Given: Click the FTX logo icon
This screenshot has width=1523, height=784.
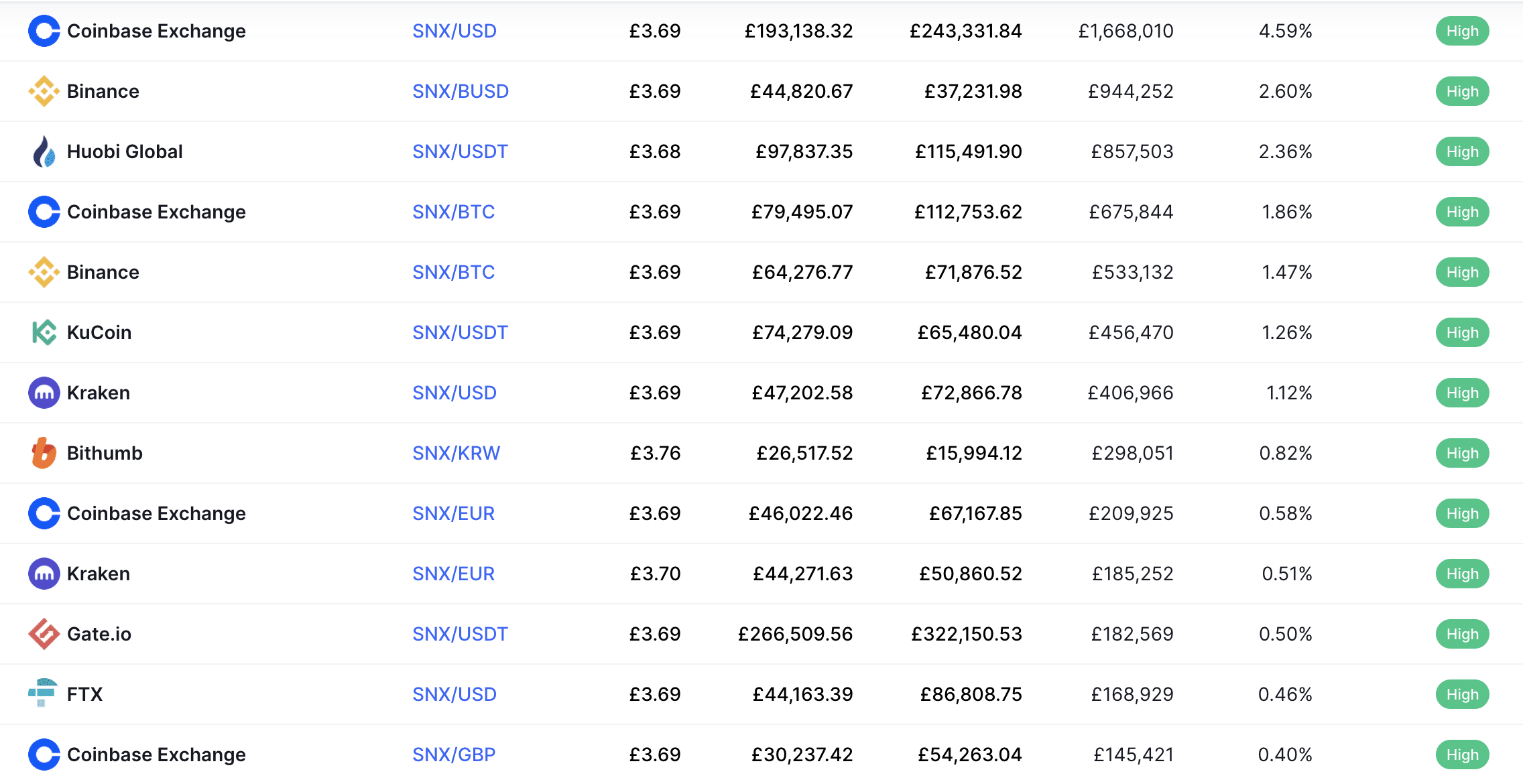Looking at the screenshot, I should (42, 693).
